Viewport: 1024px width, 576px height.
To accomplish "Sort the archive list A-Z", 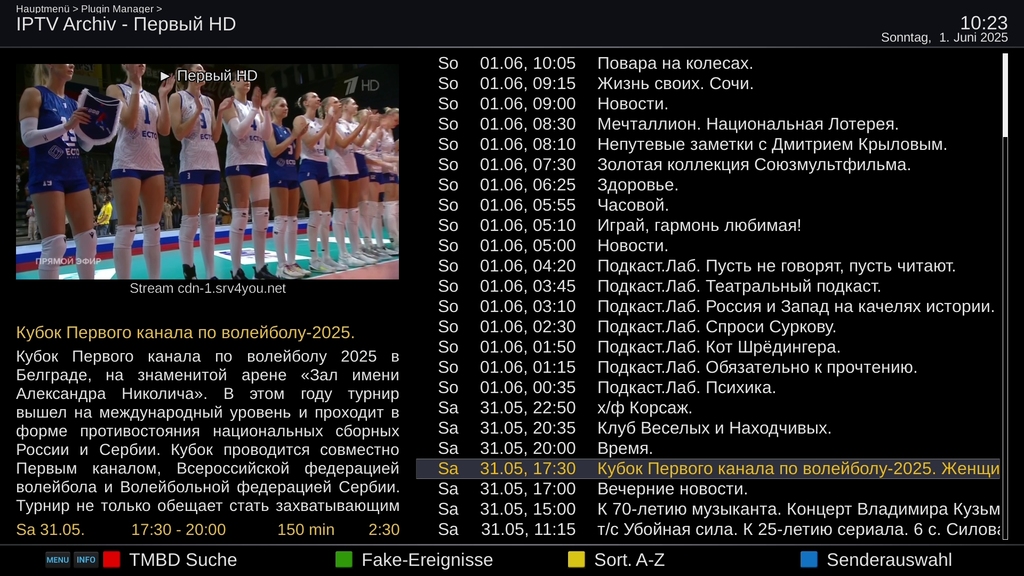I will click(x=630, y=560).
